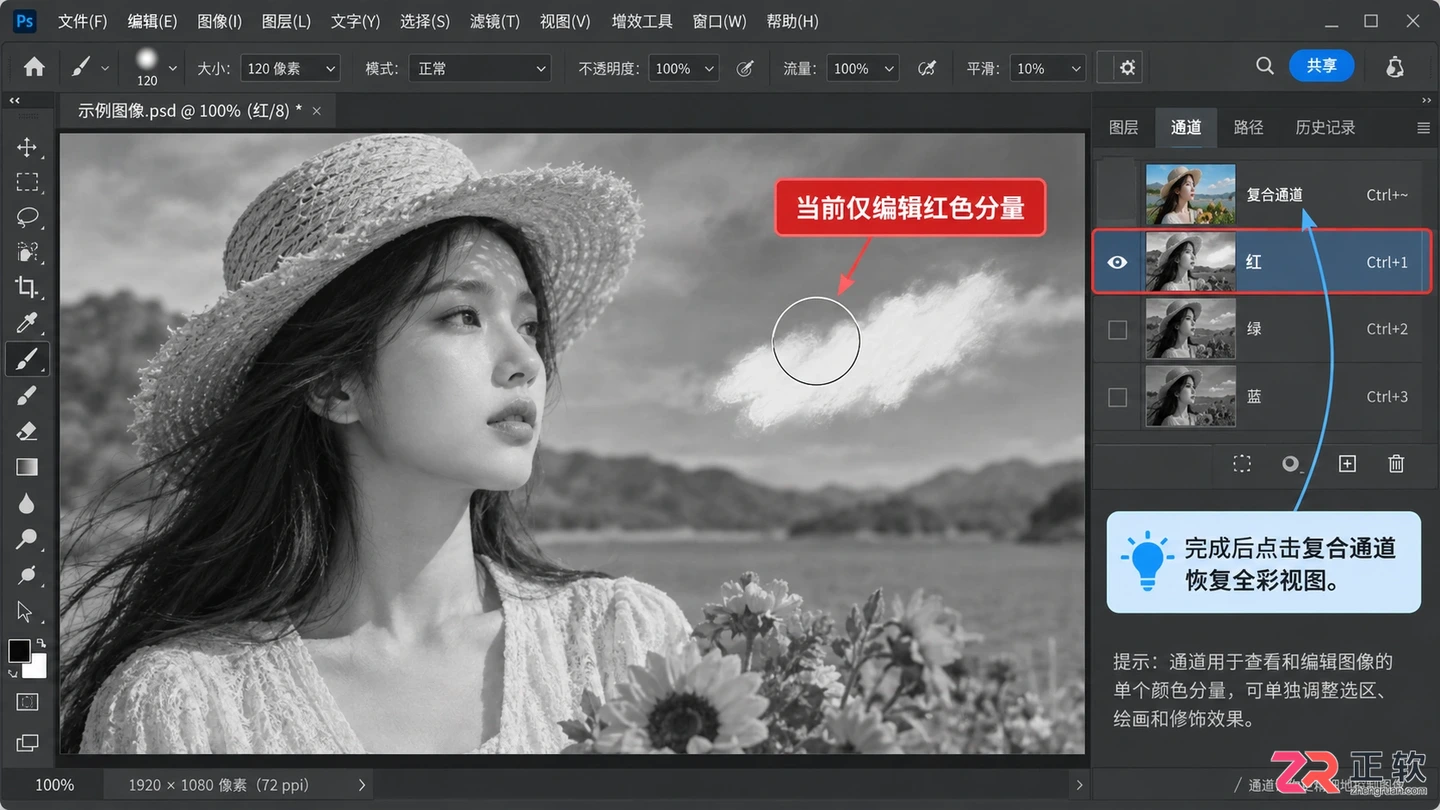Load channel as selection icon

1242,463
